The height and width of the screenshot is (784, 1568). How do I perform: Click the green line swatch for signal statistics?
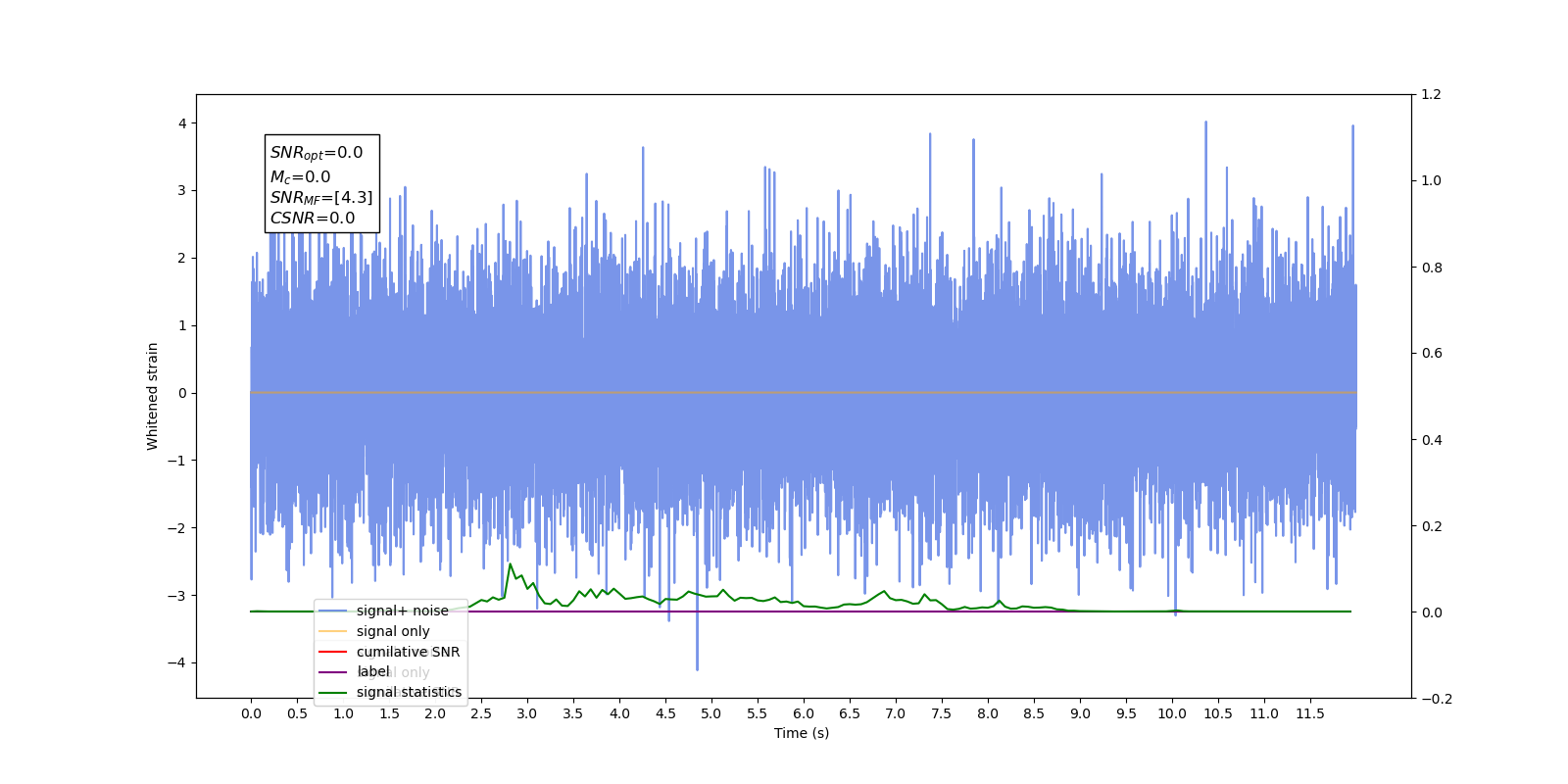pyautogui.click(x=333, y=693)
